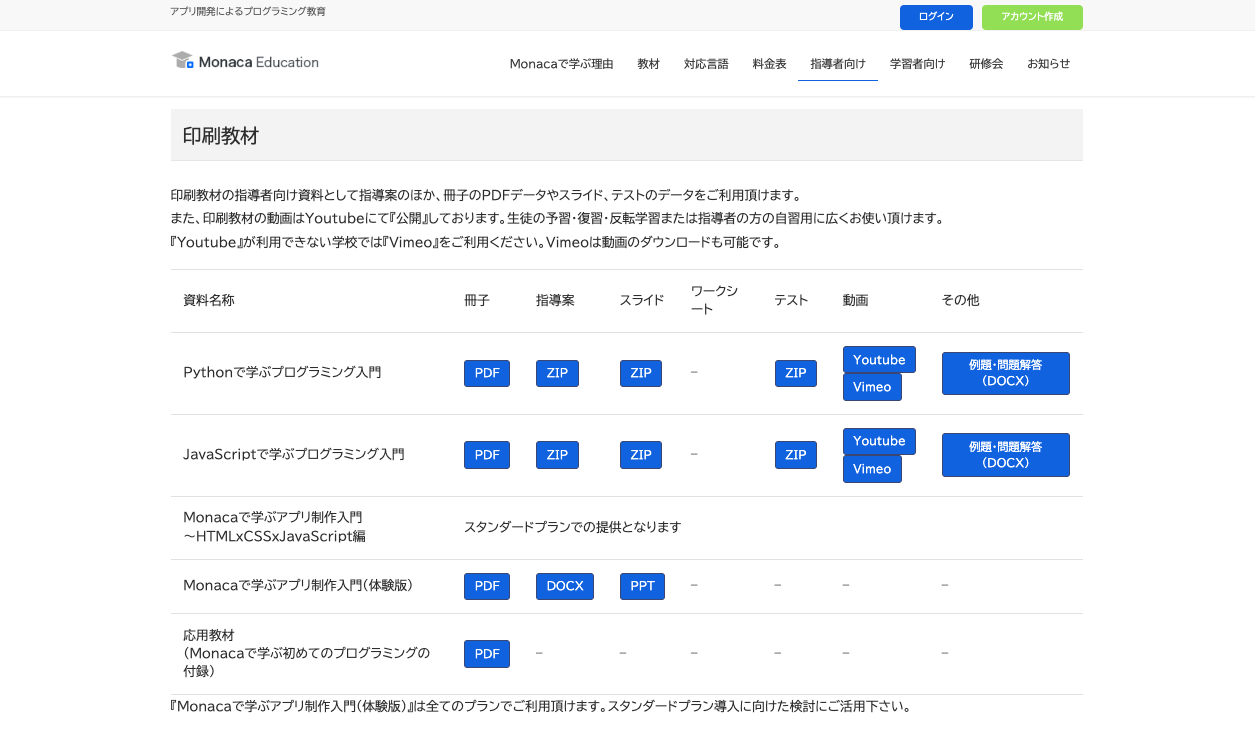Screen dimensions: 1255x734
Task: Download 例題・問題解答 DOCX for Python course
Action: (x=1005, y=372)
